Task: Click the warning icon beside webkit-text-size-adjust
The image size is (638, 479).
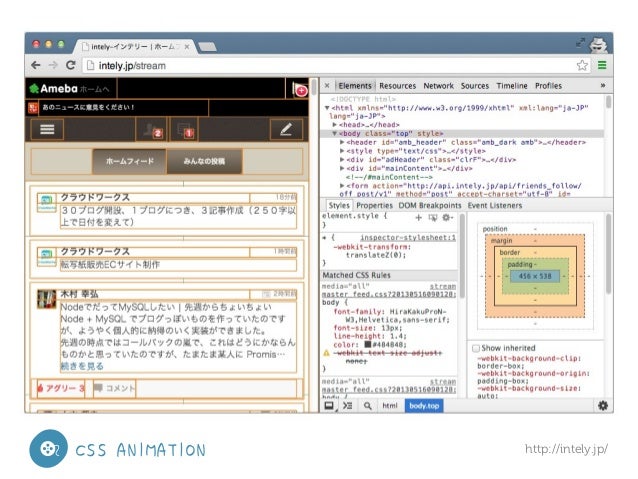Action: 326,353
